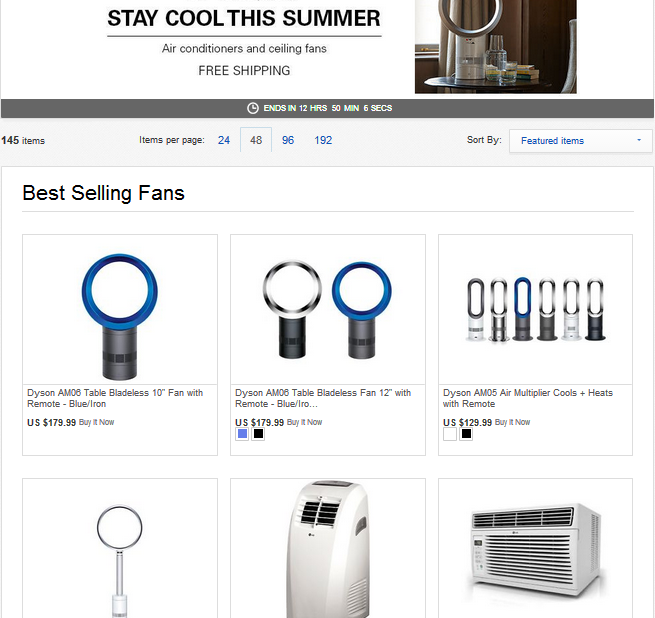655x618 pixels.
Task: Switch to 96 items per page
Action: (x=288, y=140)
